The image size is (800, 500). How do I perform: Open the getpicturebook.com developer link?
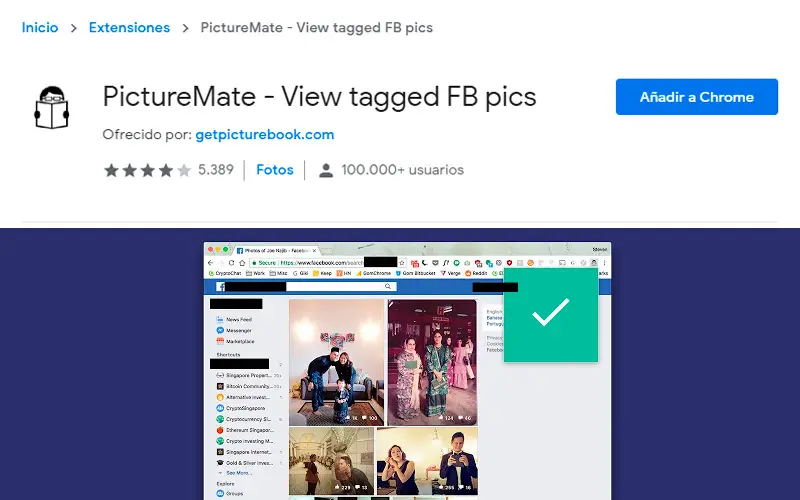click(x=265, y=135)
